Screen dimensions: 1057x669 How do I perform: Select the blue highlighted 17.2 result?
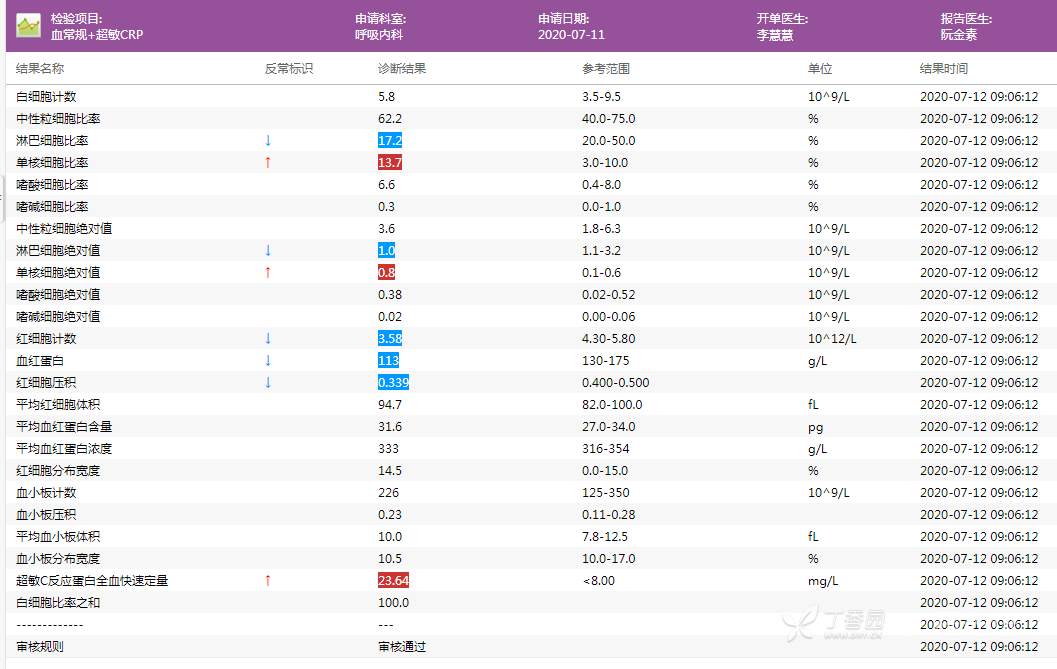coord(390,141)
